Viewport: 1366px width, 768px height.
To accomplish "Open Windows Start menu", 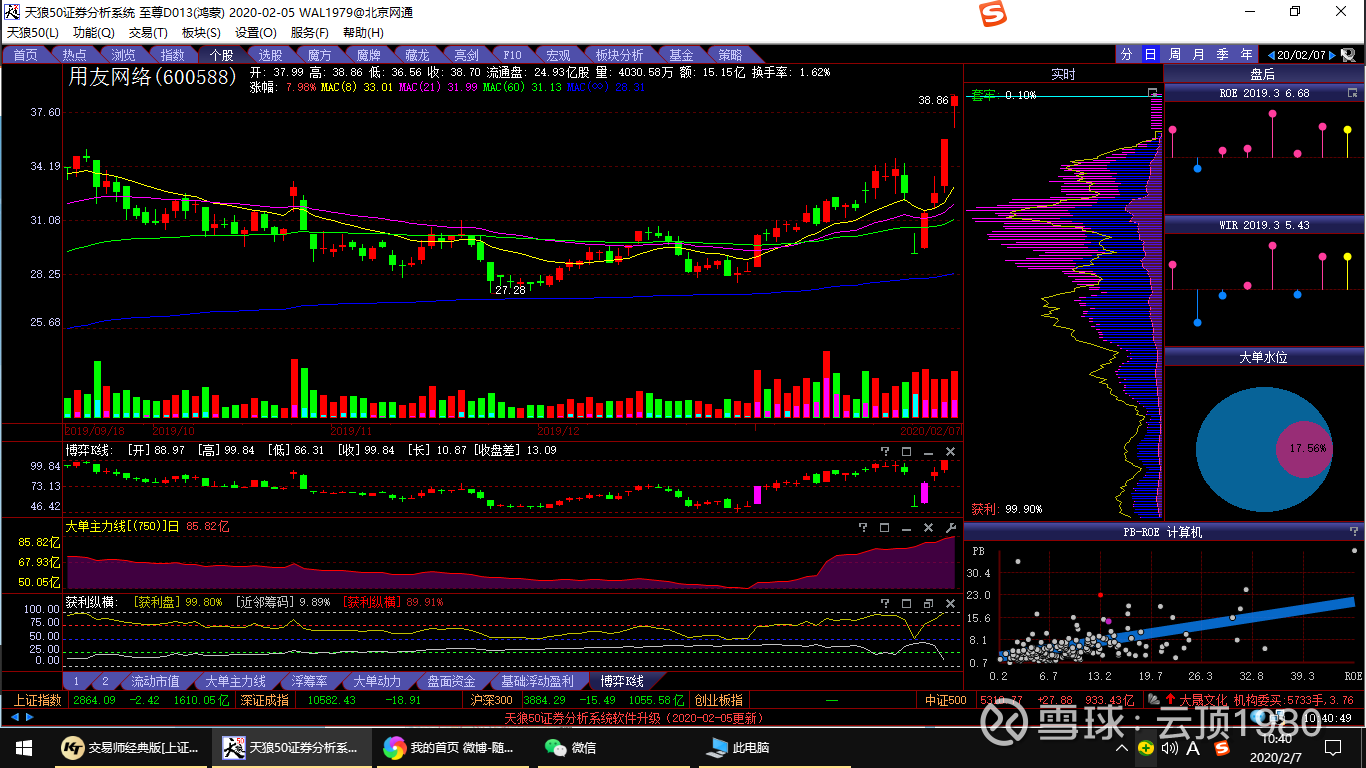I will tap(23, 747).
